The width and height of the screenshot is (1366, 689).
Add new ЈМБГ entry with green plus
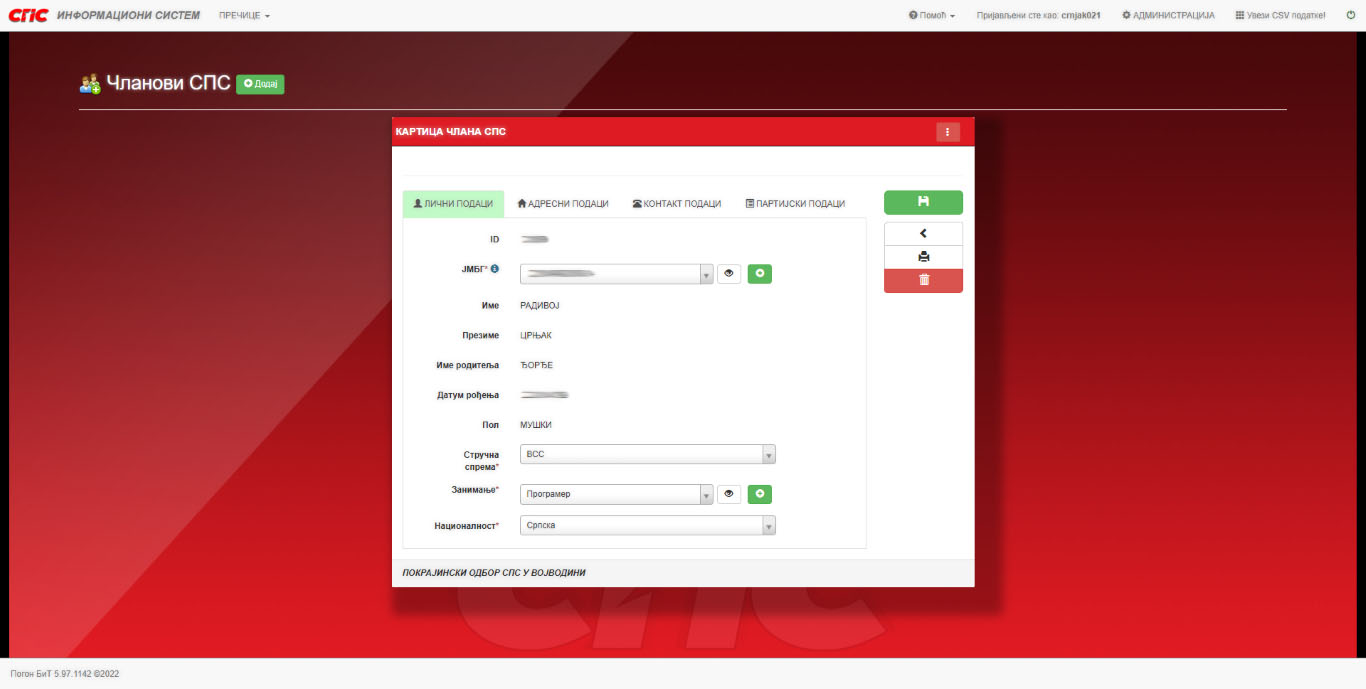tap(760, 274)
